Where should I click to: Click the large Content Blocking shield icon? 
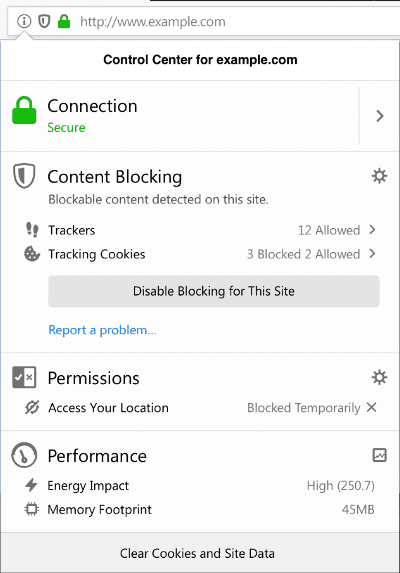pyautogui.click(x=24, y=176)
